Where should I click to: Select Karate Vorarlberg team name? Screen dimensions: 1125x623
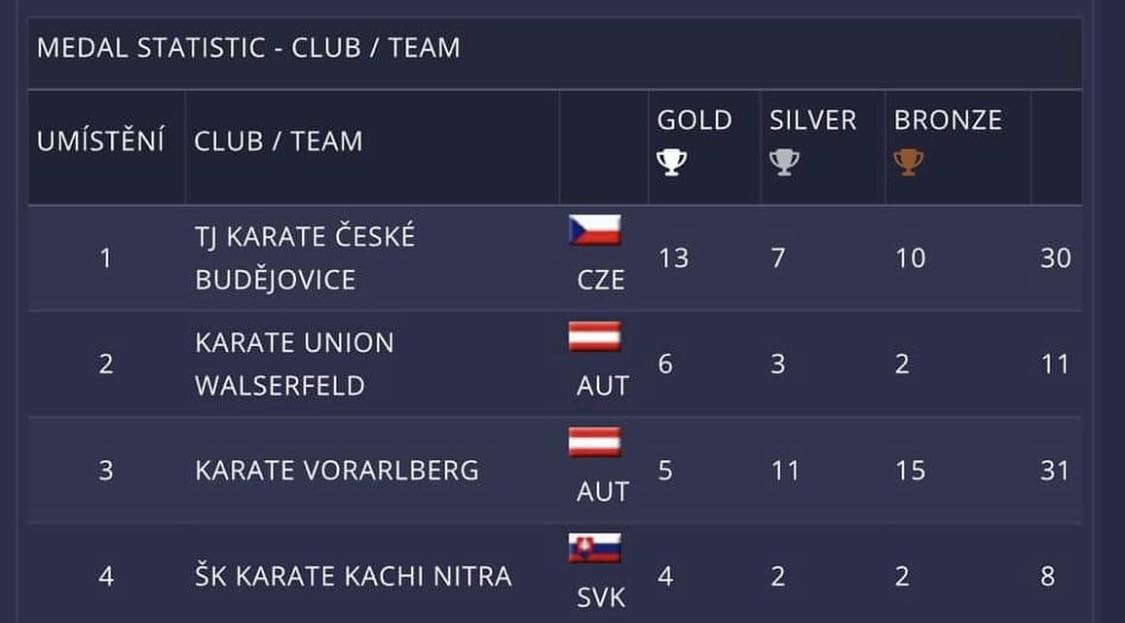coord(337,470)
